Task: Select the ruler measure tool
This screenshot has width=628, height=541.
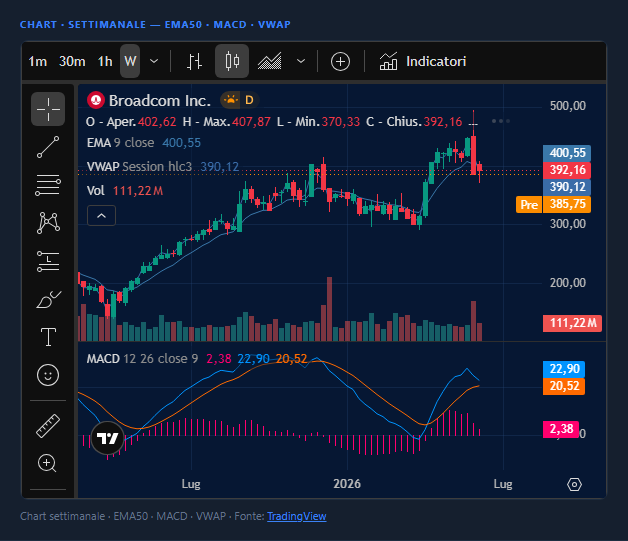Action: (48, 426)
